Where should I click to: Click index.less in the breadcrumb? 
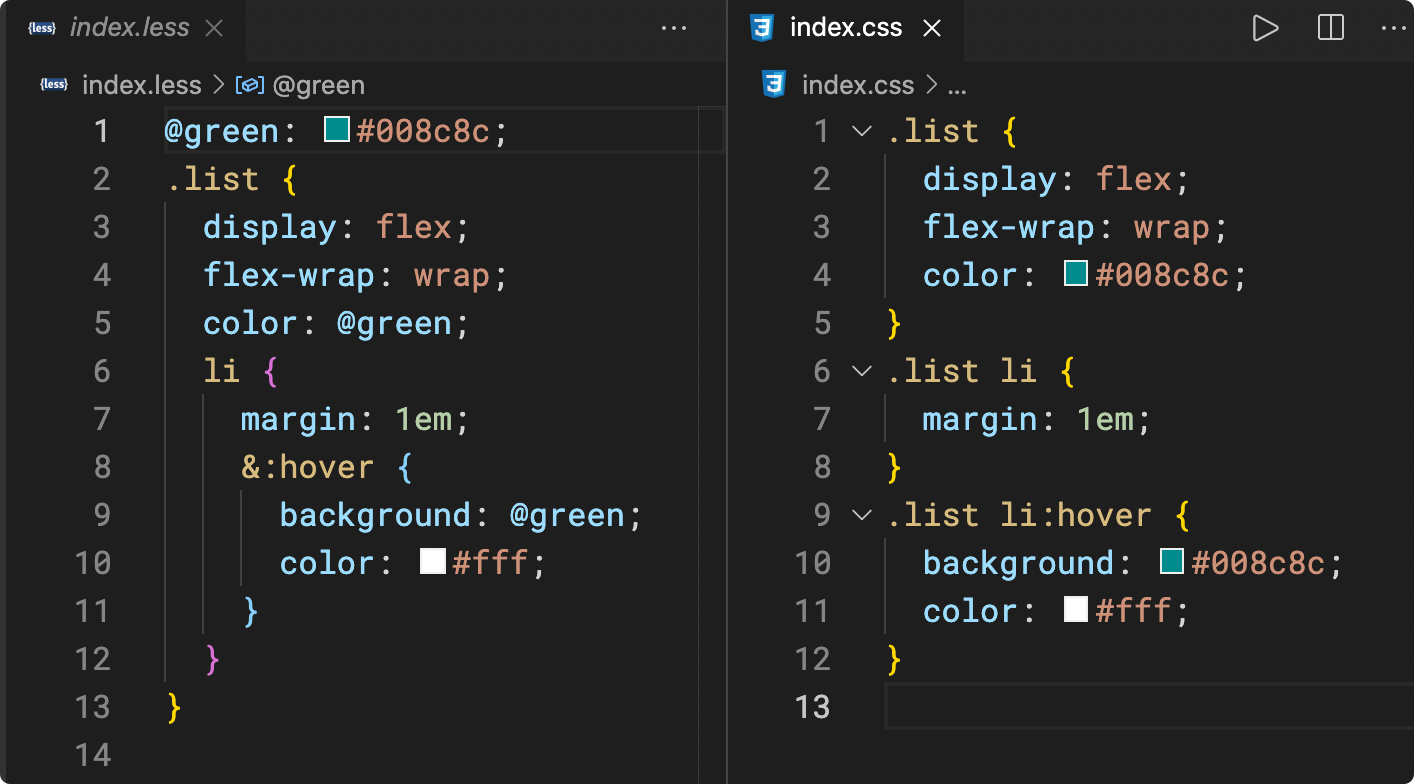(x=141, y=85)
